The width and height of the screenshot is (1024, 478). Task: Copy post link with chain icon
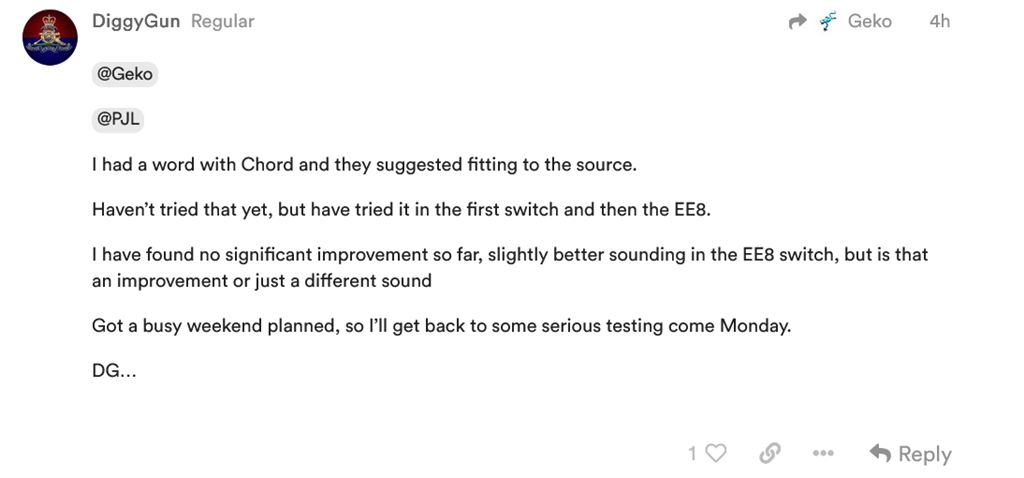click(770, 453)
